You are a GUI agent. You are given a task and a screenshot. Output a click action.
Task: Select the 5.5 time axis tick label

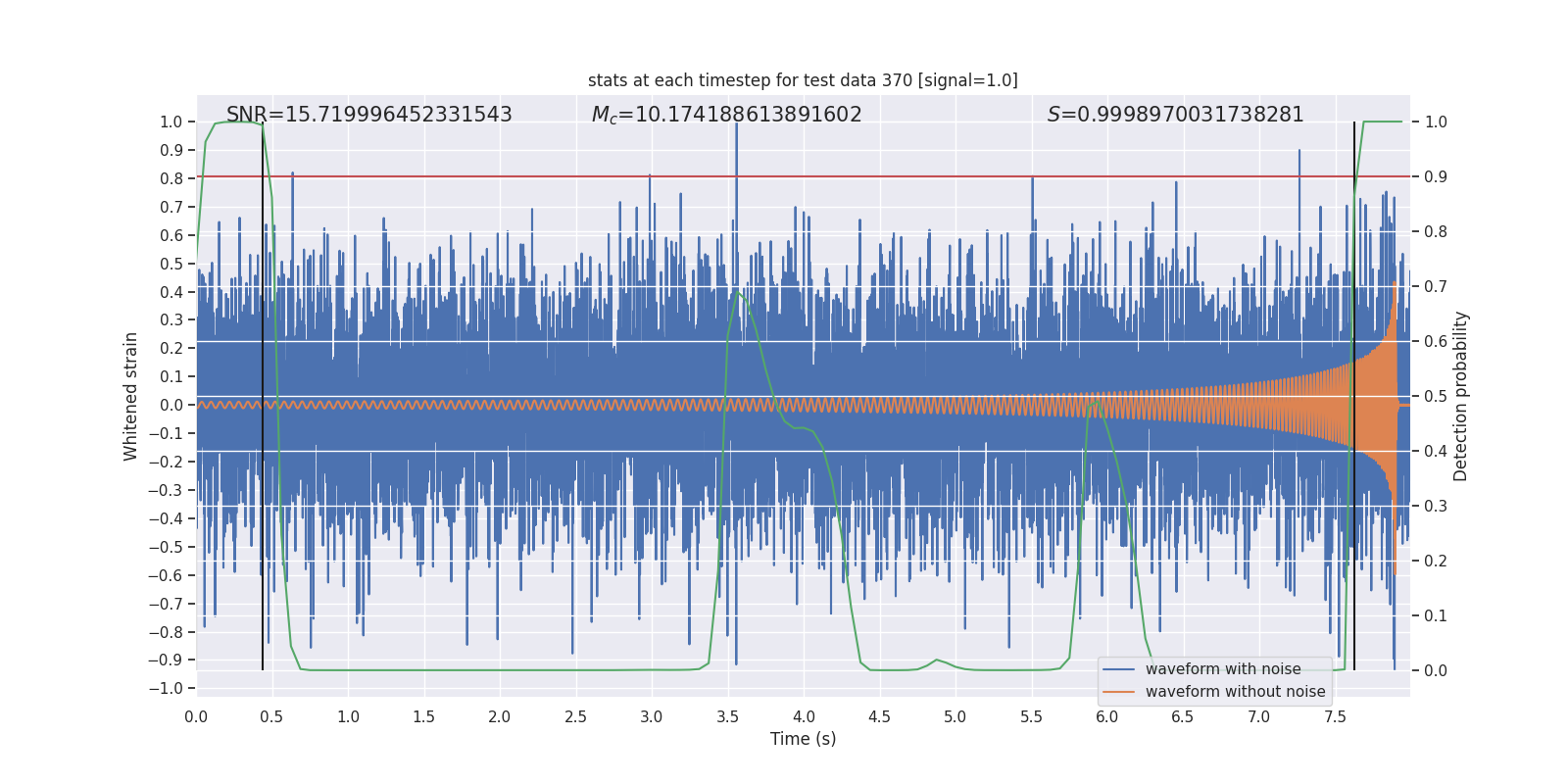click(1031, 717)
